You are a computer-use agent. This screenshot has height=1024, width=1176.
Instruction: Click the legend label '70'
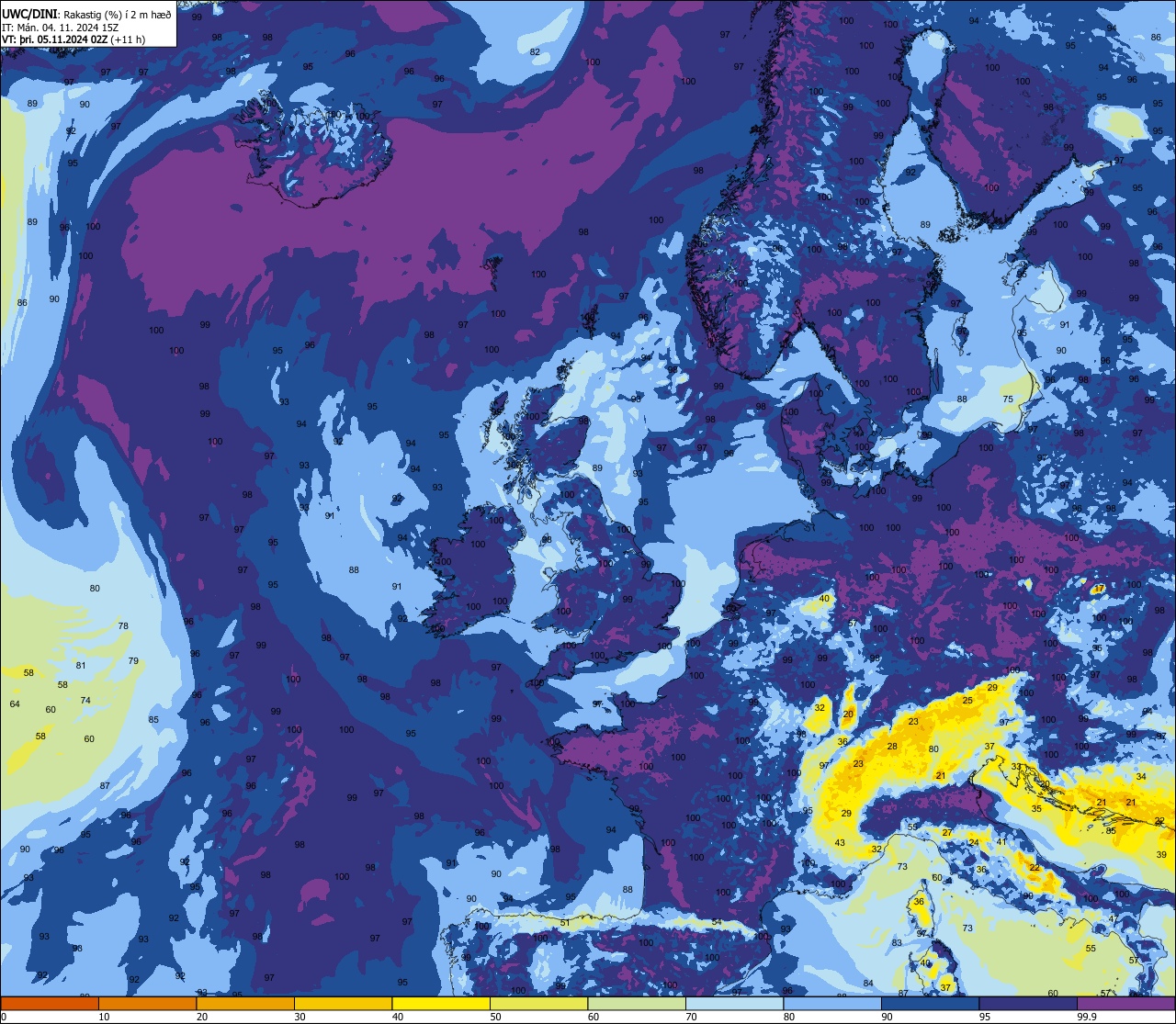pos(691,1017)
